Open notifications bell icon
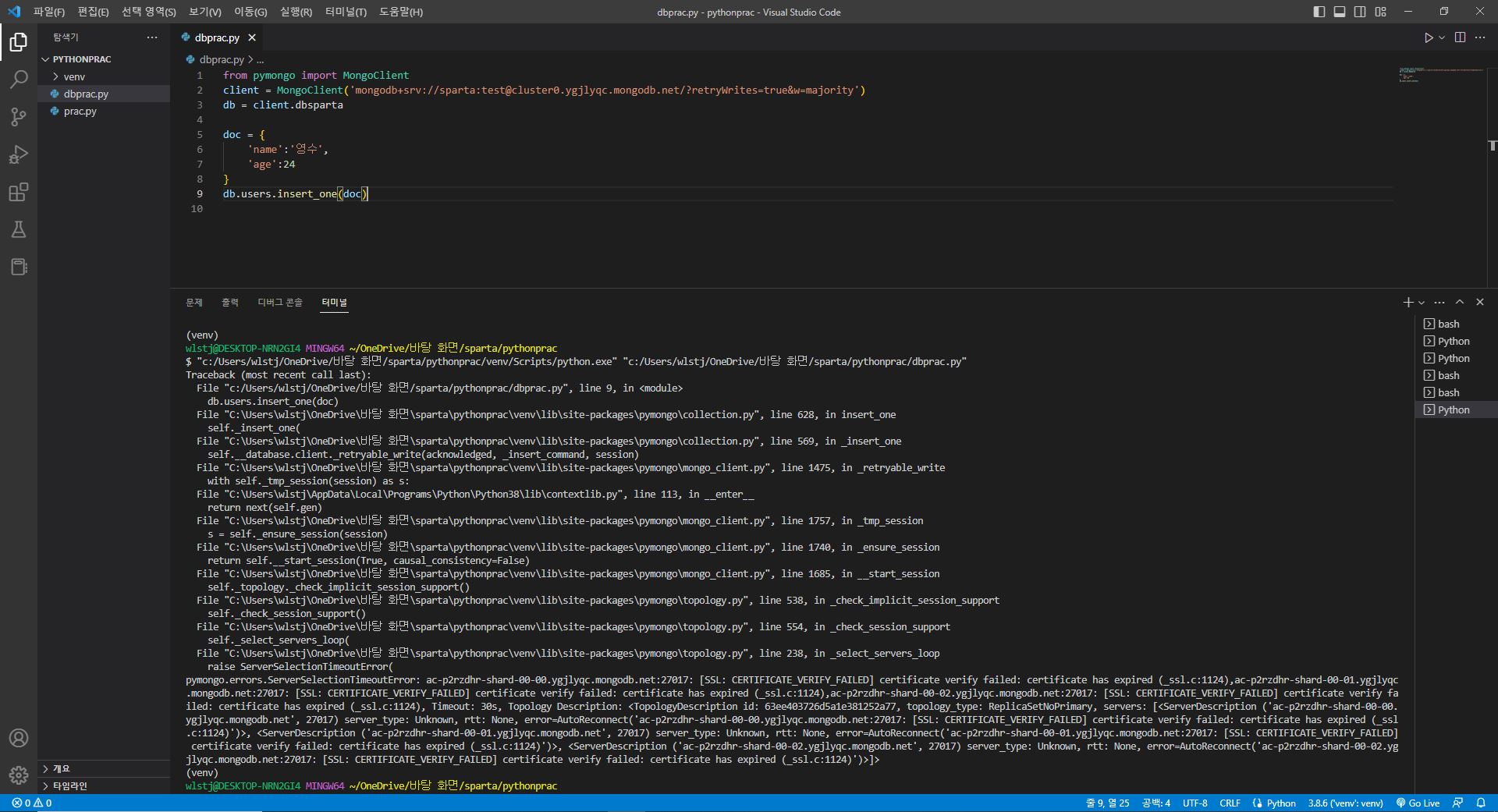This screenshot has height=812, width=1498. tap(1481, 803)
